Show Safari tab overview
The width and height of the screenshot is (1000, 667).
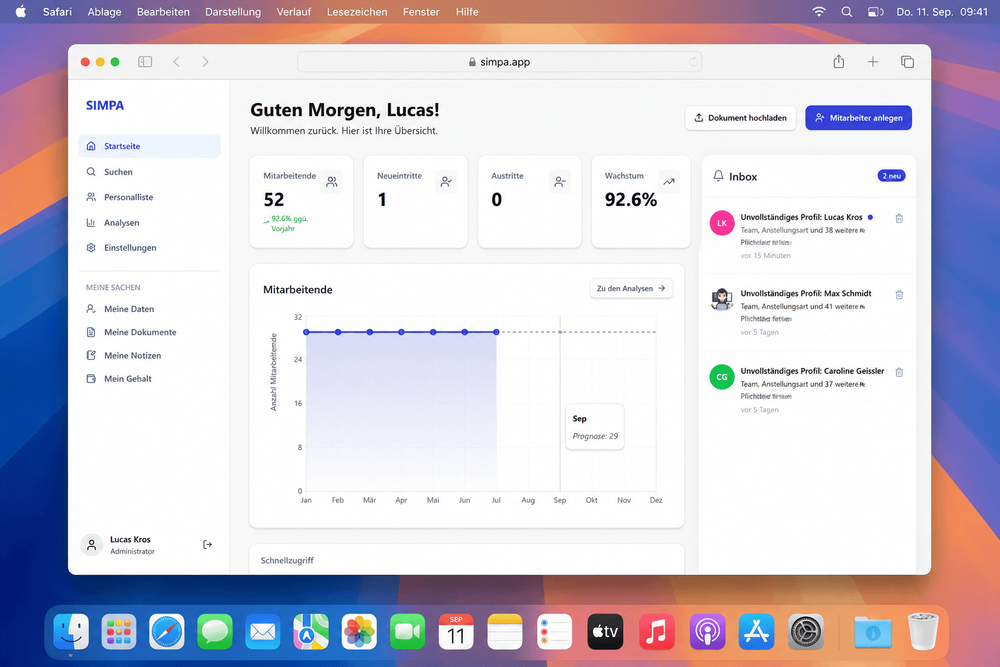[907, 62]
